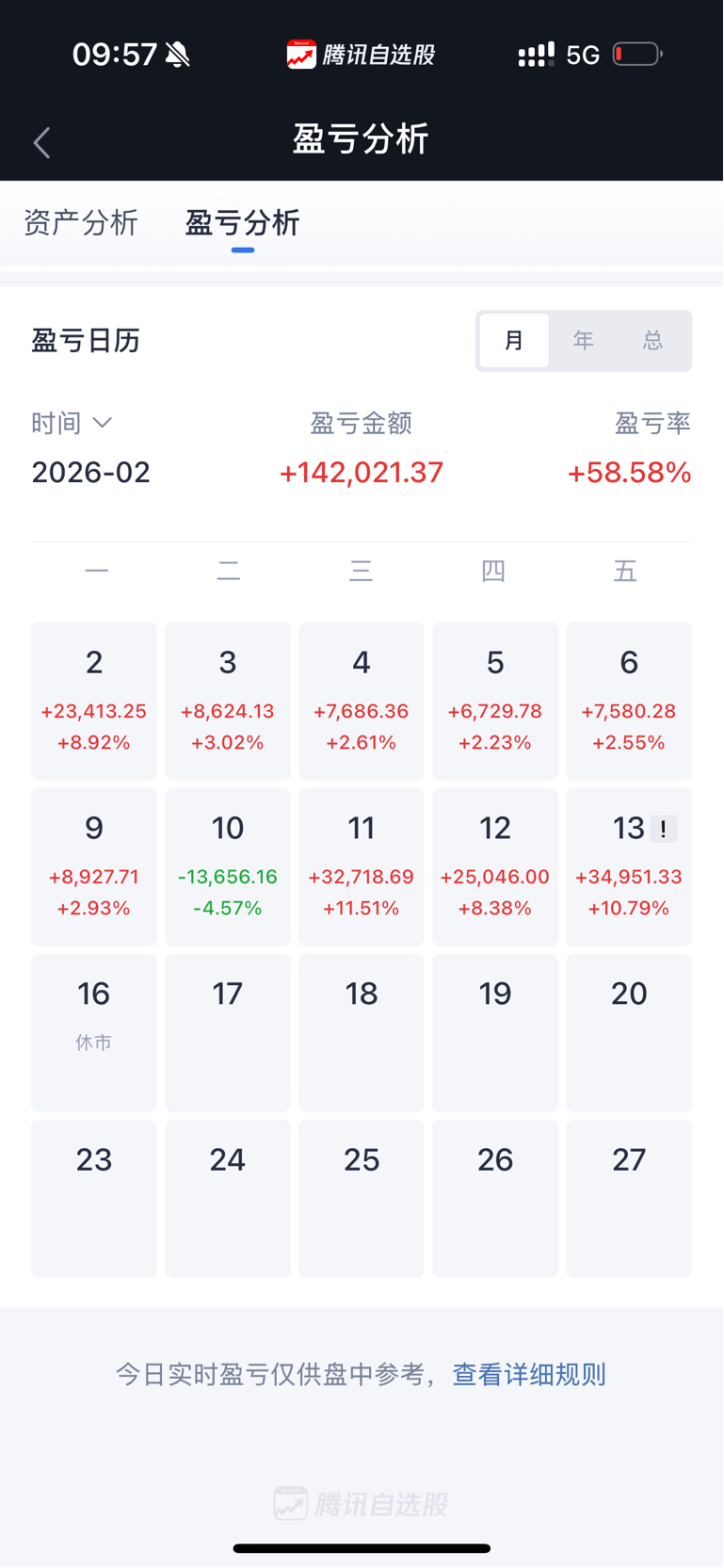Tap the exclamation icon on day 13
This screenshot has height=1568, width=724.
coord(663,829)
